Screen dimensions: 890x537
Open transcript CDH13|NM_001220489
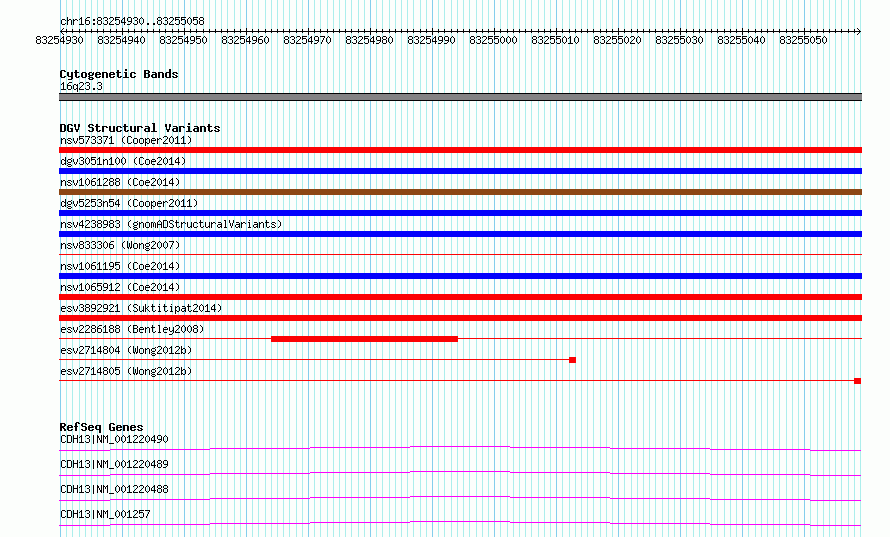[x=114, y=464]
